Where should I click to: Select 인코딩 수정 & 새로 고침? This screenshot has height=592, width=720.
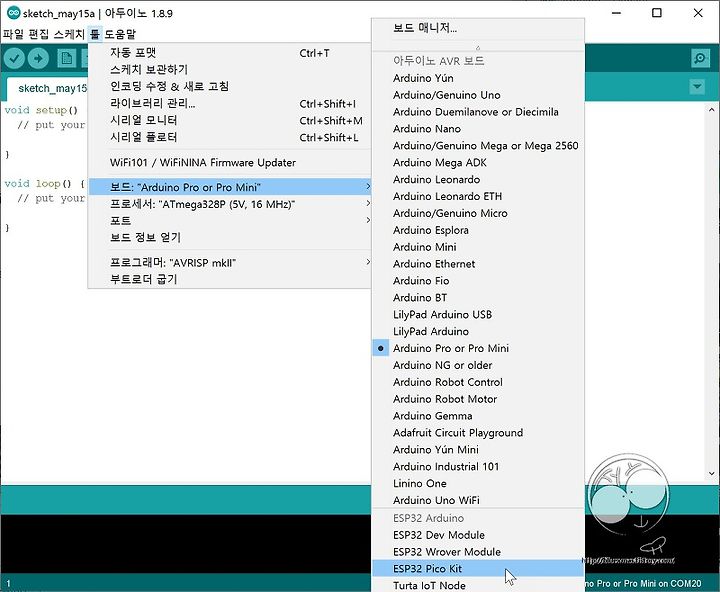coord(229,86)
